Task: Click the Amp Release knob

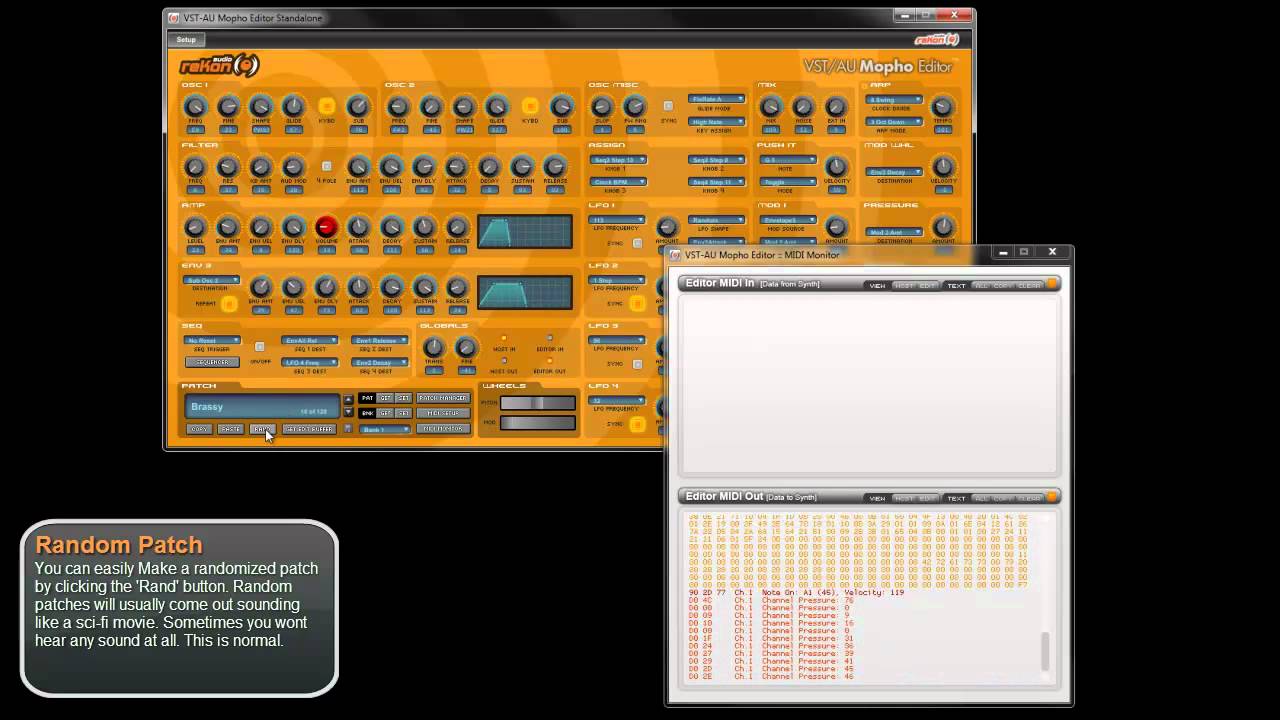Action: pos(457,227)
